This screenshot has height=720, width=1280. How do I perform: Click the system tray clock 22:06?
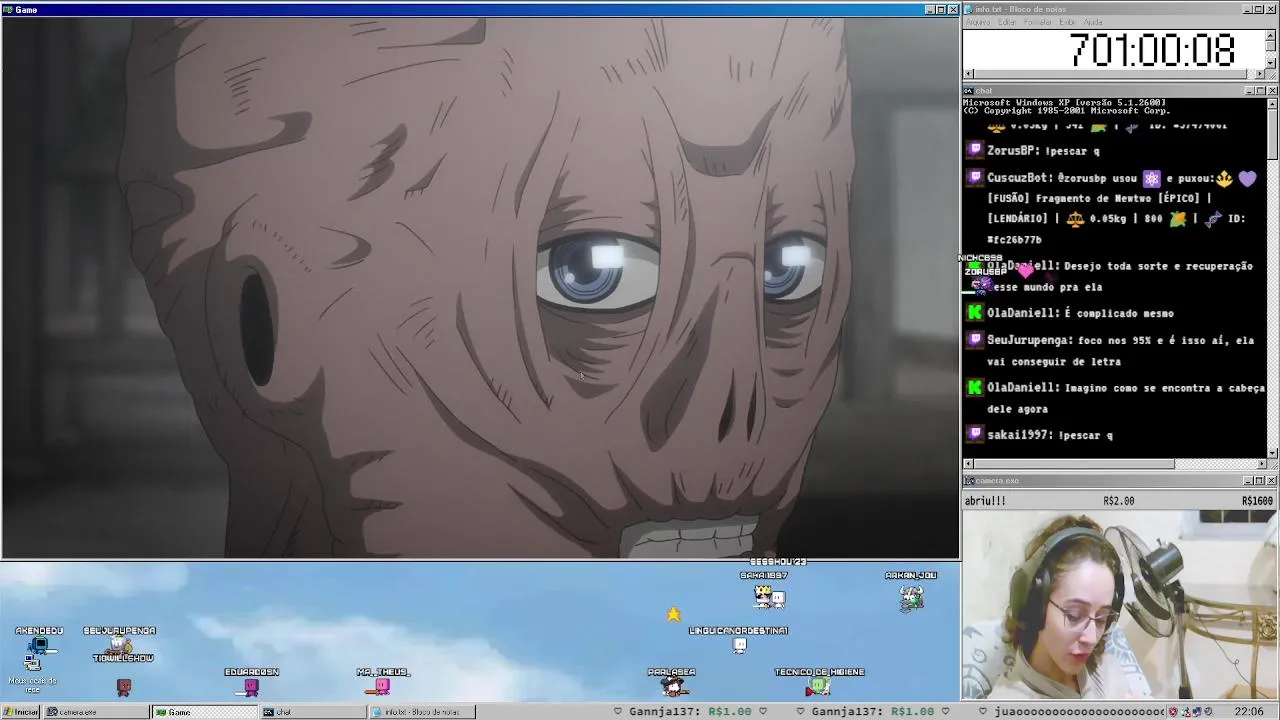(x=1248, y=712)
